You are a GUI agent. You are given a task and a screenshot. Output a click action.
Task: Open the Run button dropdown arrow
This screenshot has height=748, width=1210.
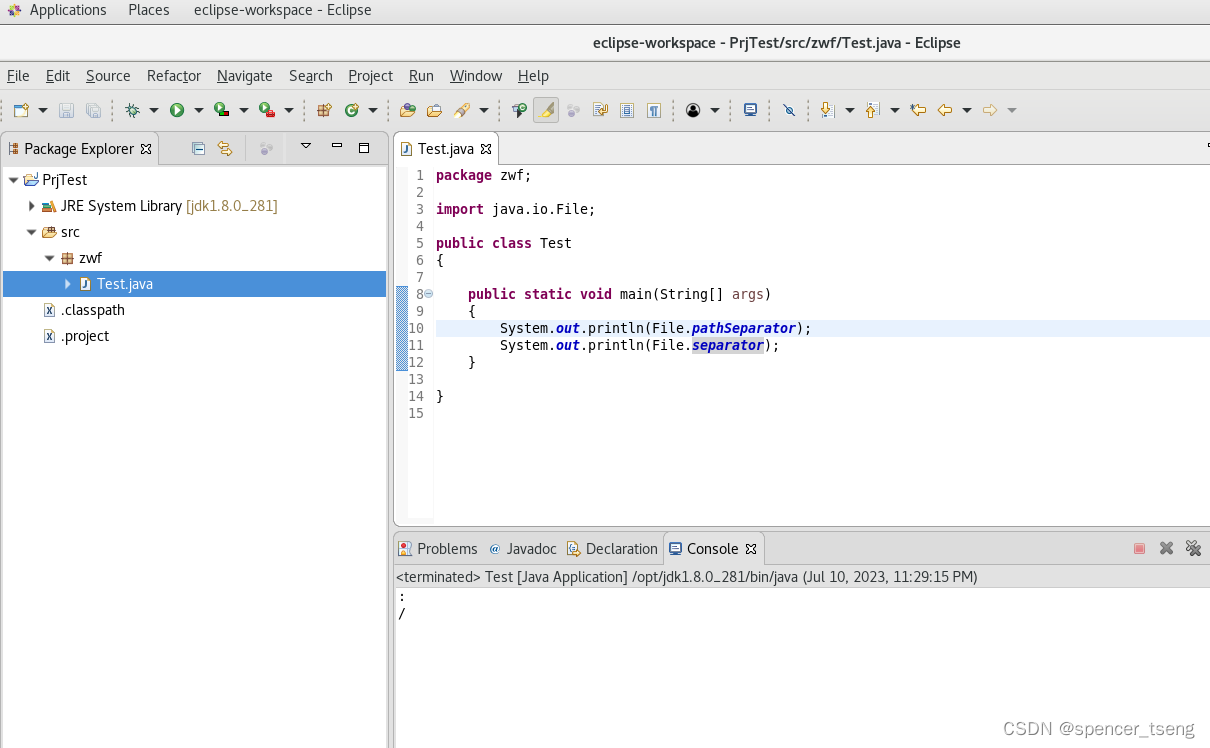(200, 110)
